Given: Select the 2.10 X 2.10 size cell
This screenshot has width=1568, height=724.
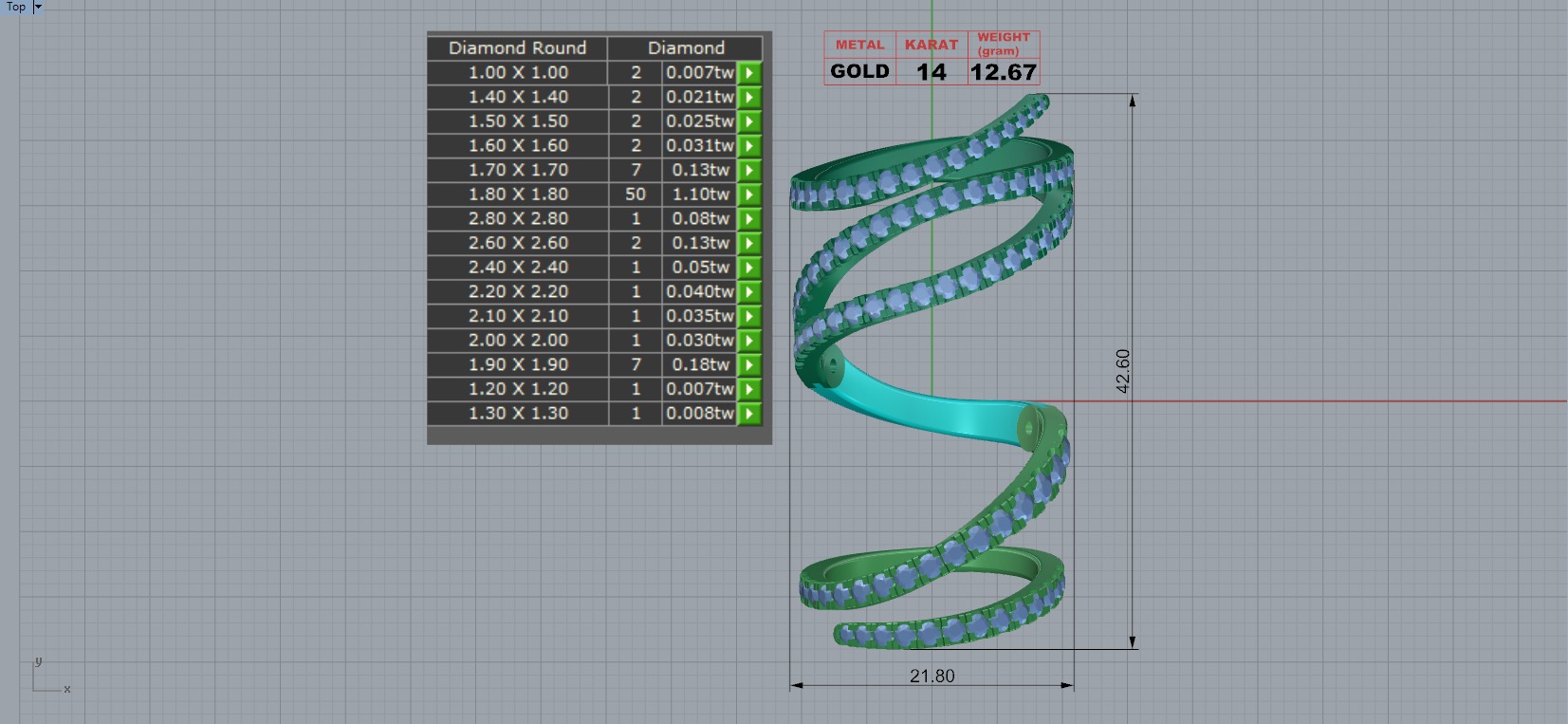Looking at the screenshot, I should click(517, 316).
